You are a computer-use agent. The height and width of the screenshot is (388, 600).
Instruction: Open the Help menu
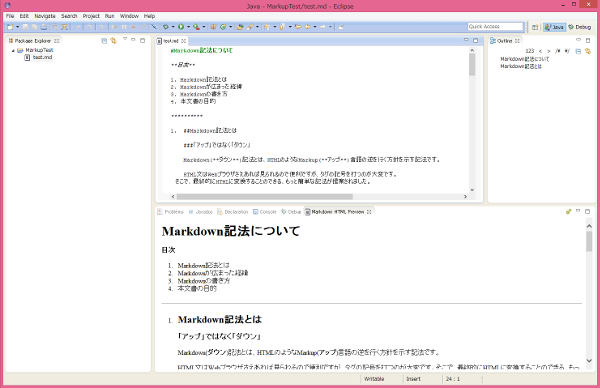(149, 16)
